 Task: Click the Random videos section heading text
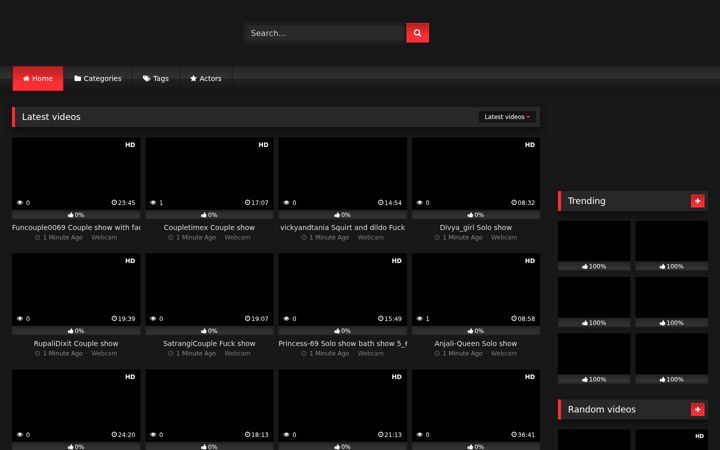point(602,409)
